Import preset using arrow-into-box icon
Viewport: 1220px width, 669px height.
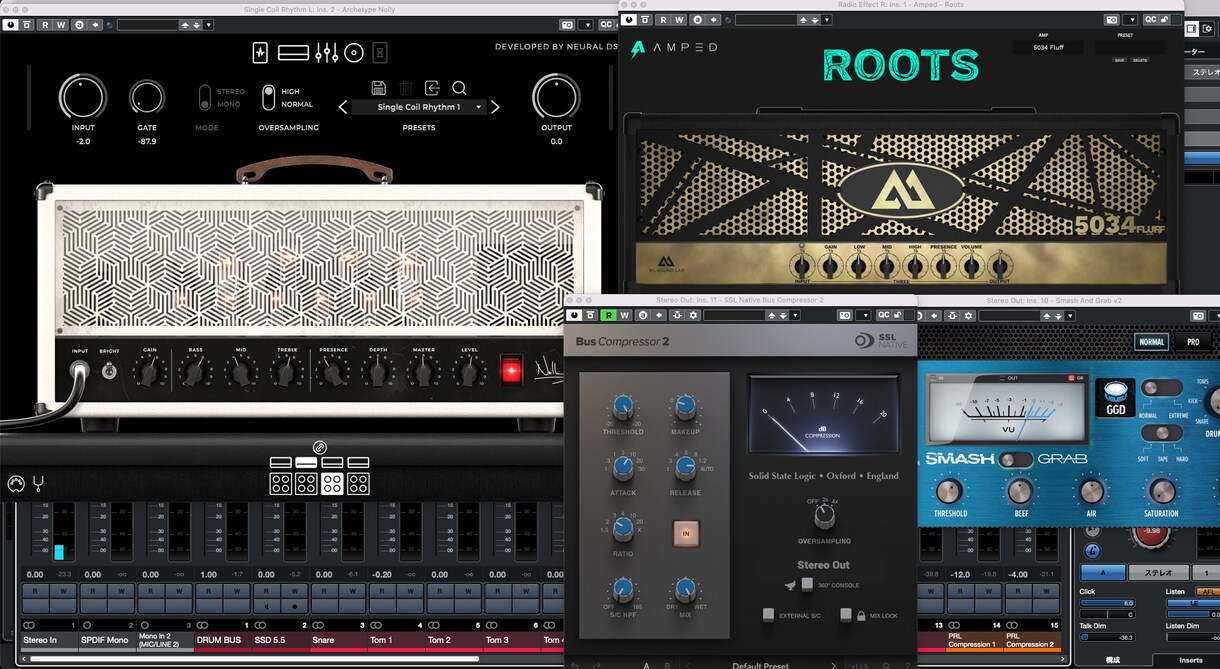click(x=432, y=88)
